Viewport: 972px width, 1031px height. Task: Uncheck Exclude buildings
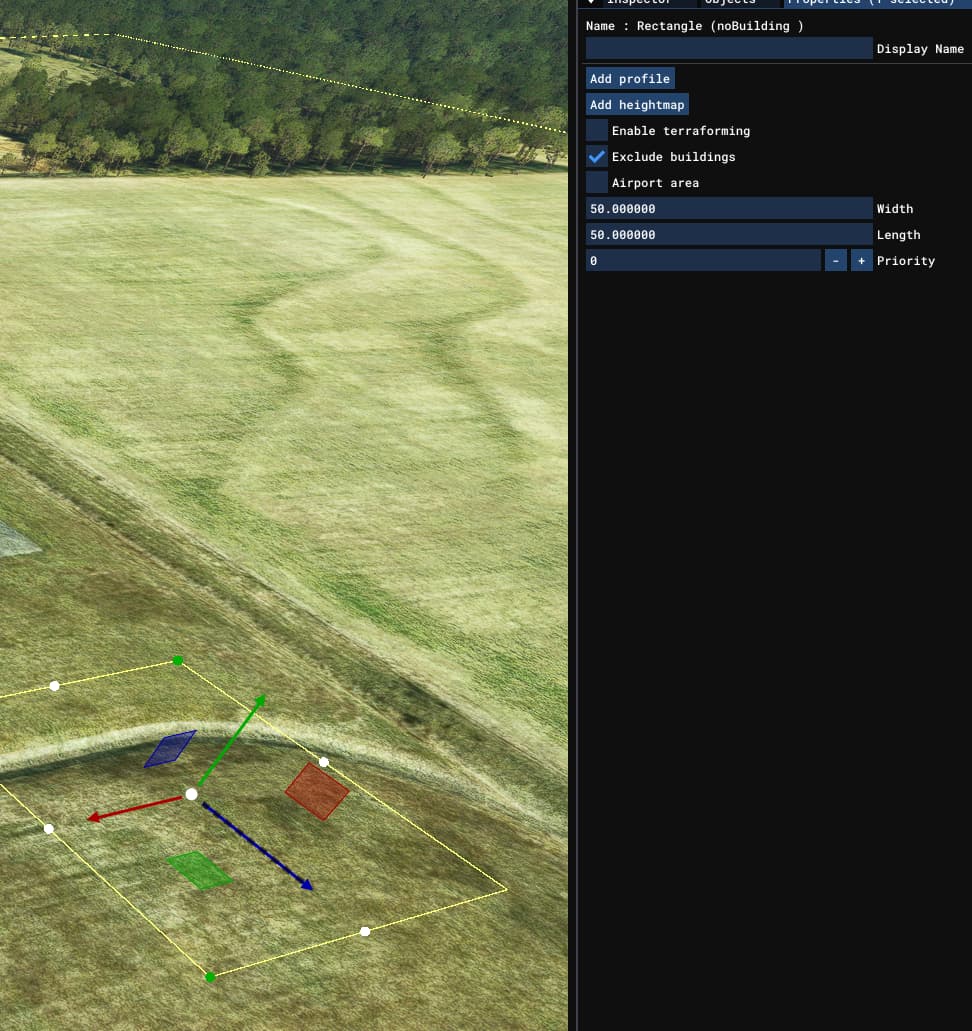(596, 156)
